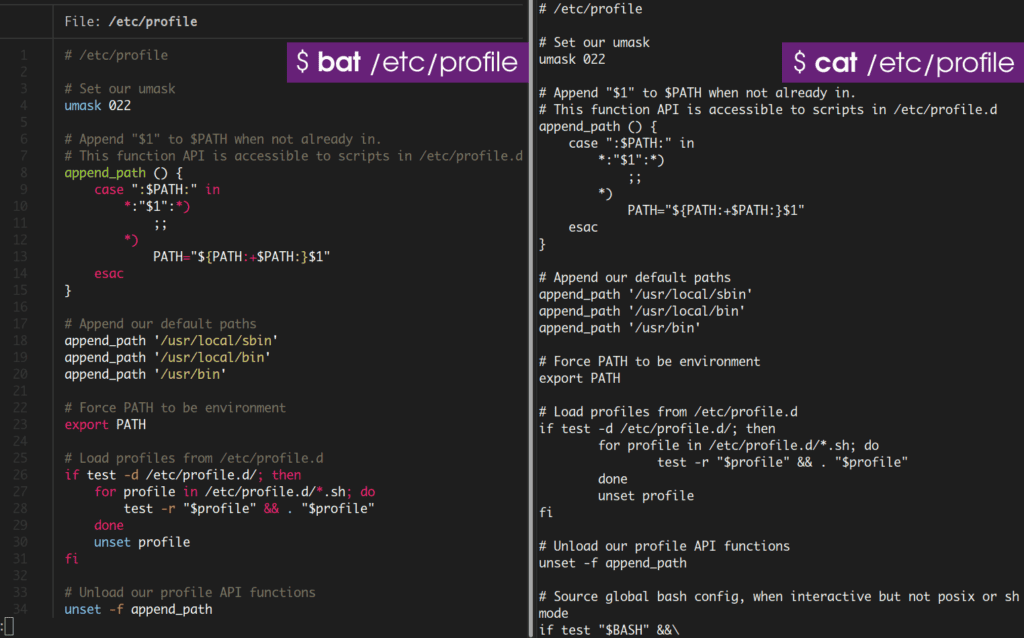Click the 'File: /etc/profile' header in bat pane
Image resolution: width=1024 pixels, height=638 pixels.
[131, 22]
